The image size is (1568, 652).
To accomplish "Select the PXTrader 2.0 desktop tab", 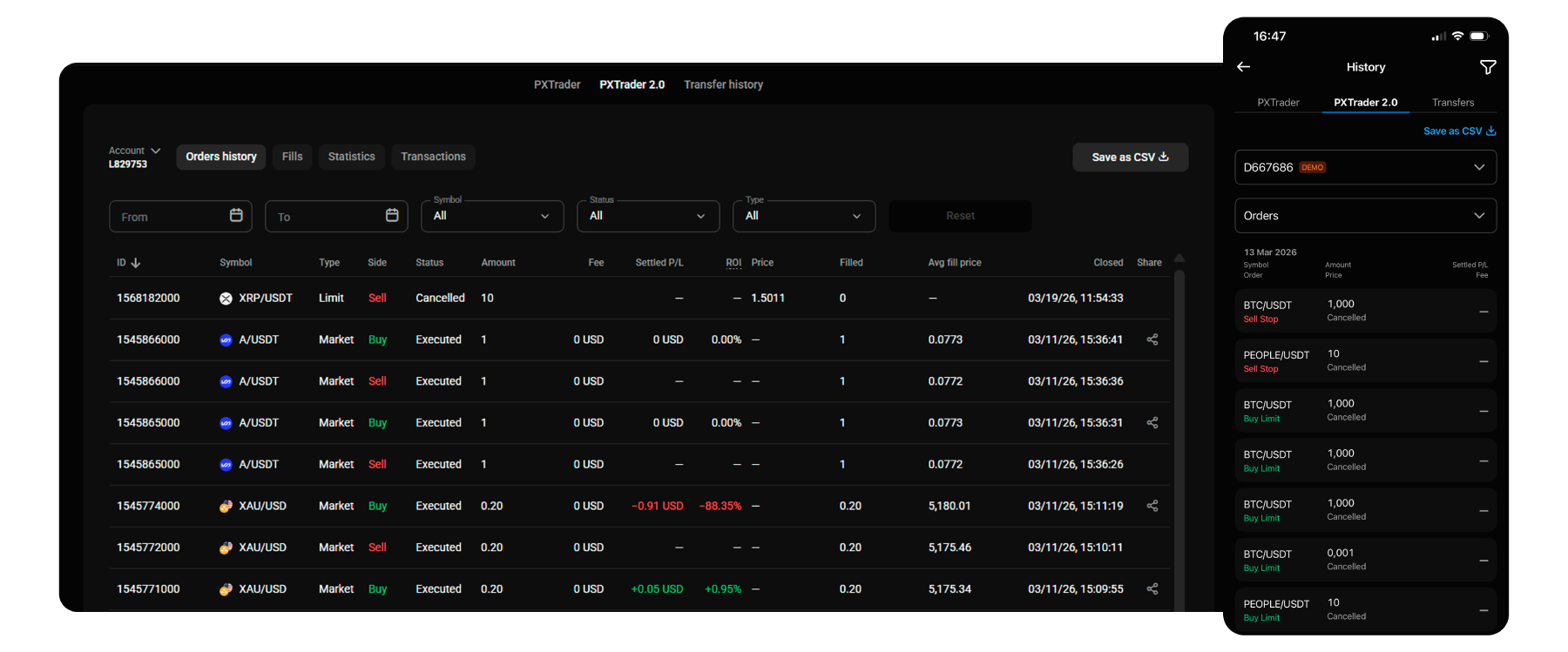I will point(632,84).
